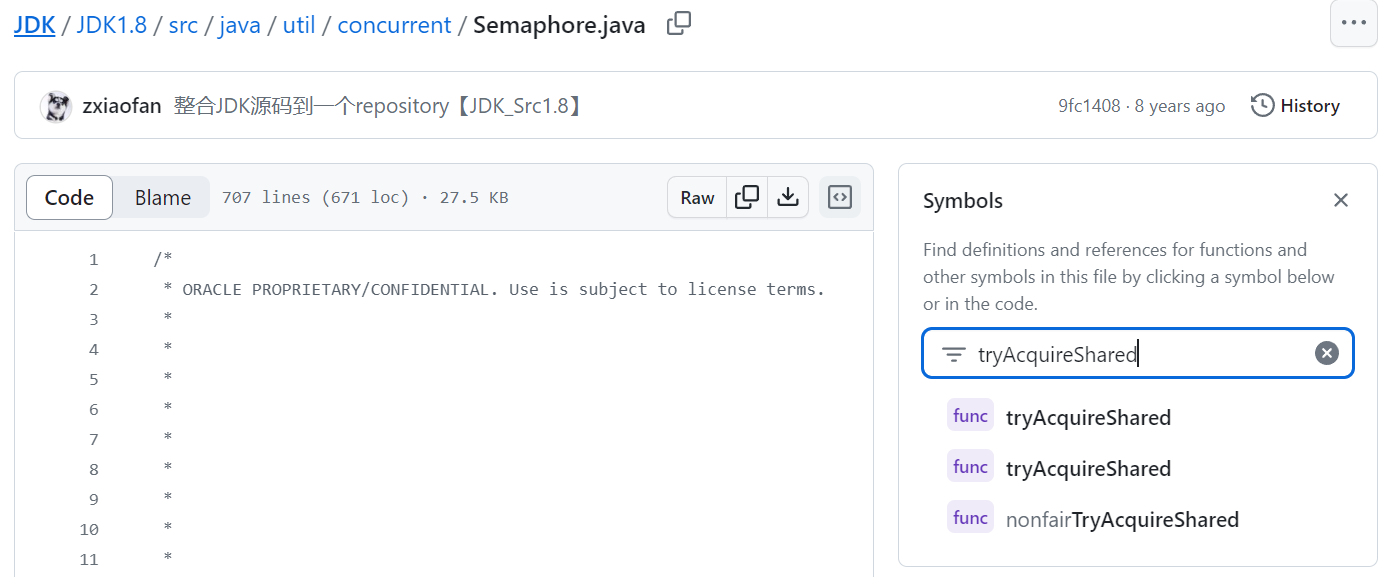Open the three-dot more options menu
The image size is (1393, 577).
1353,24
